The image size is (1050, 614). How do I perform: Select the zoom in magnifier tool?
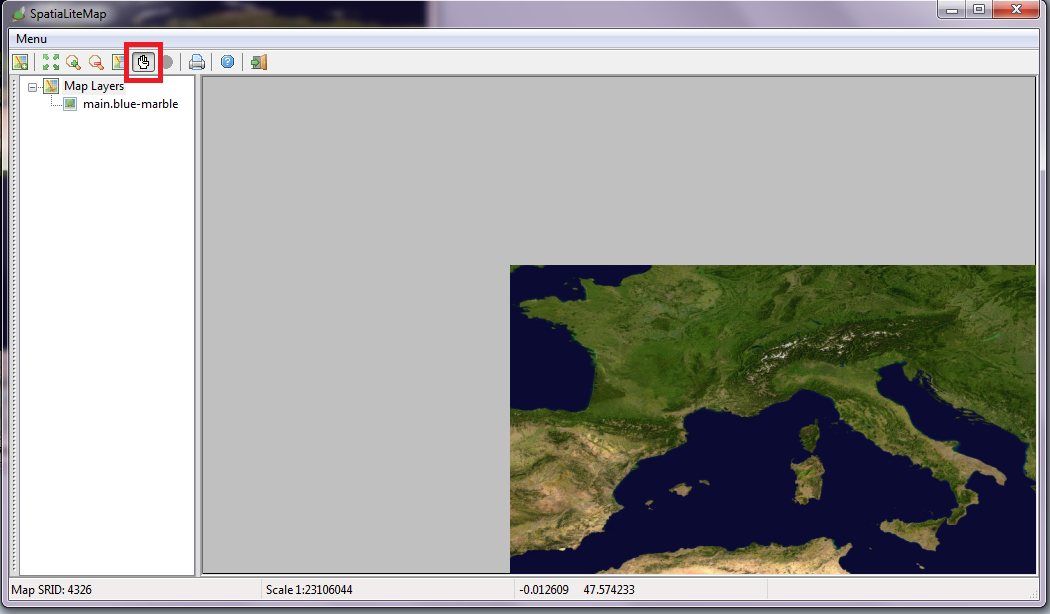click(74, 62)
